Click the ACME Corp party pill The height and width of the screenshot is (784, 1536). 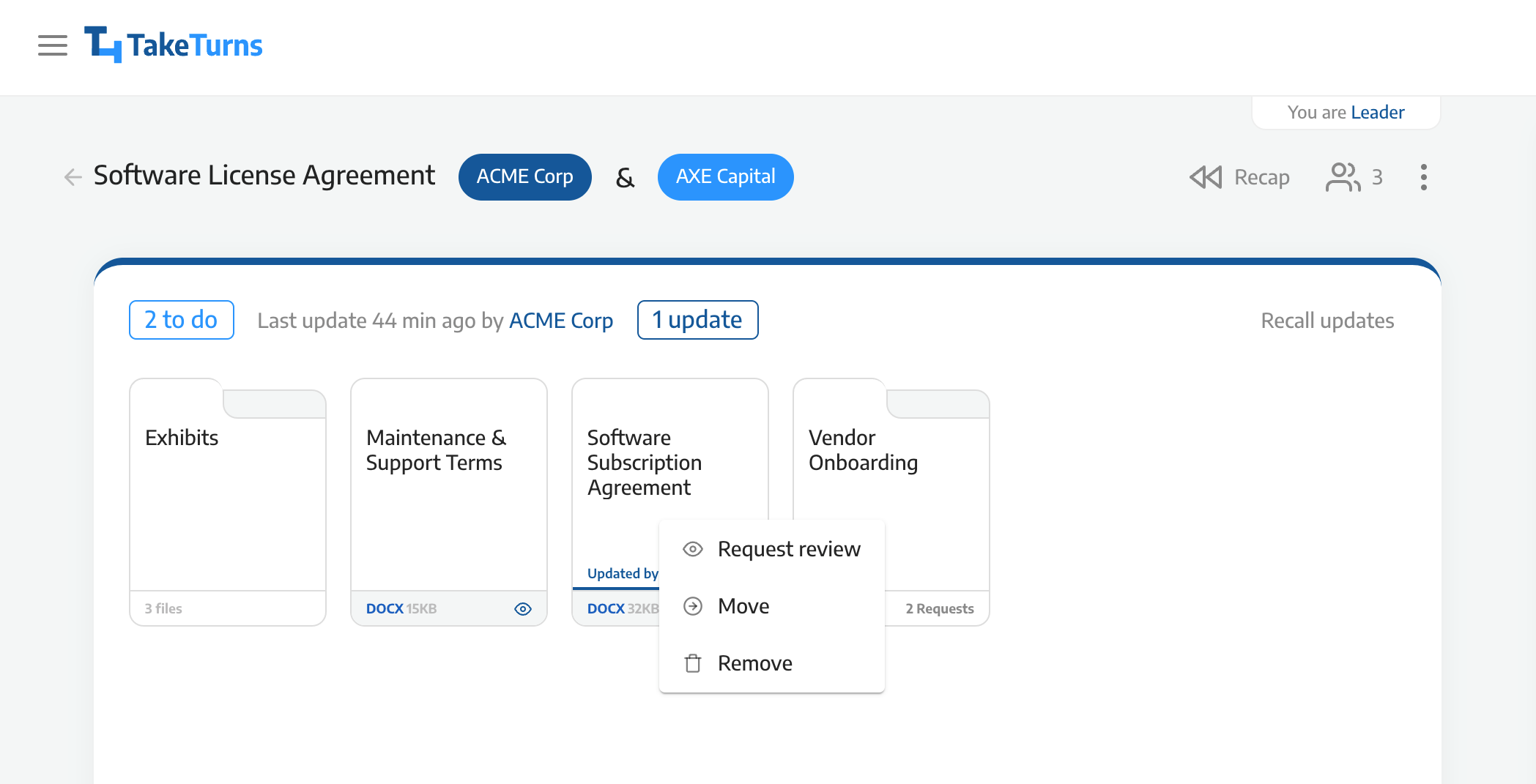[524, 177]
